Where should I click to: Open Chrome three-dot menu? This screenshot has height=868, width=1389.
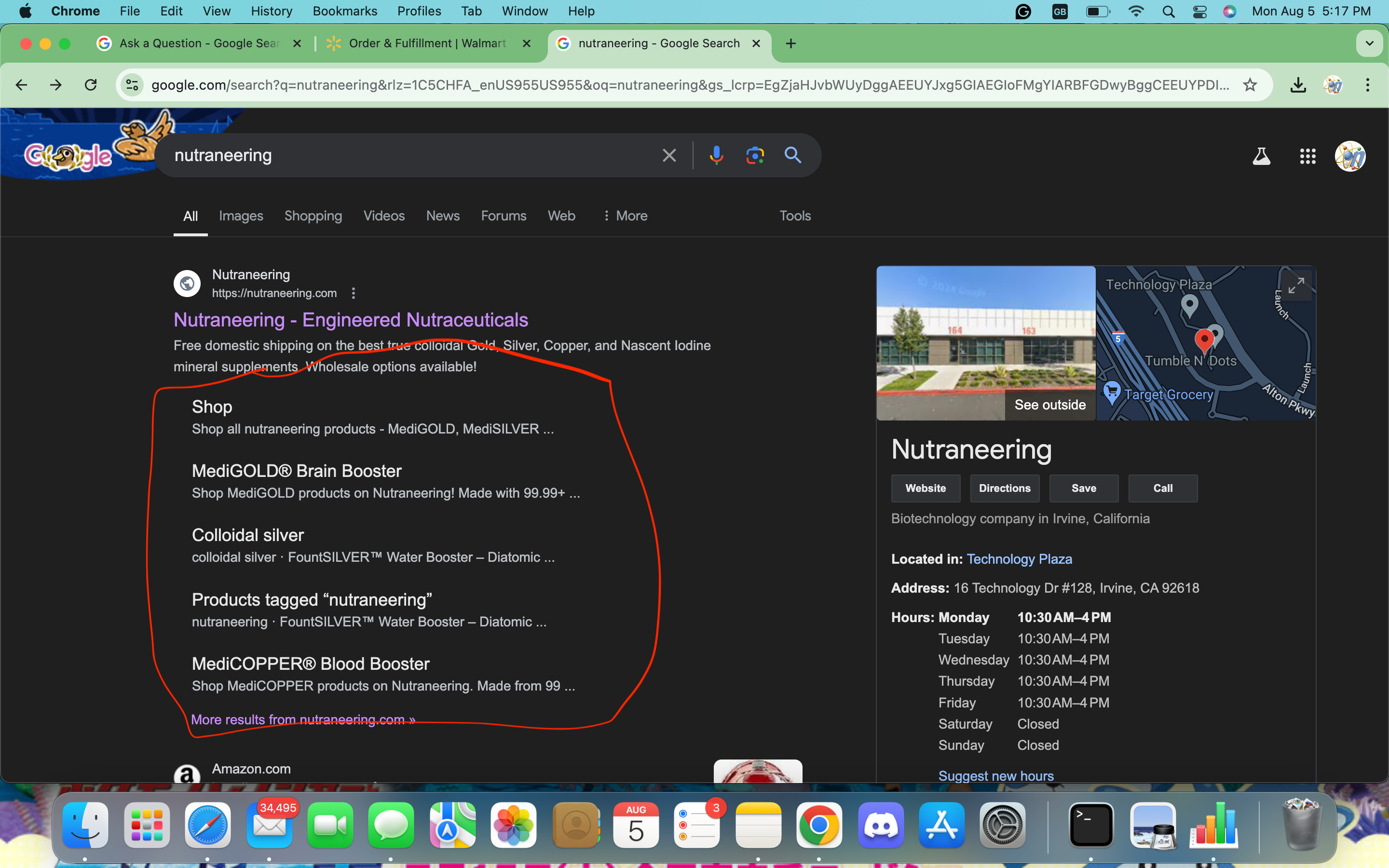coord(1368,85)
